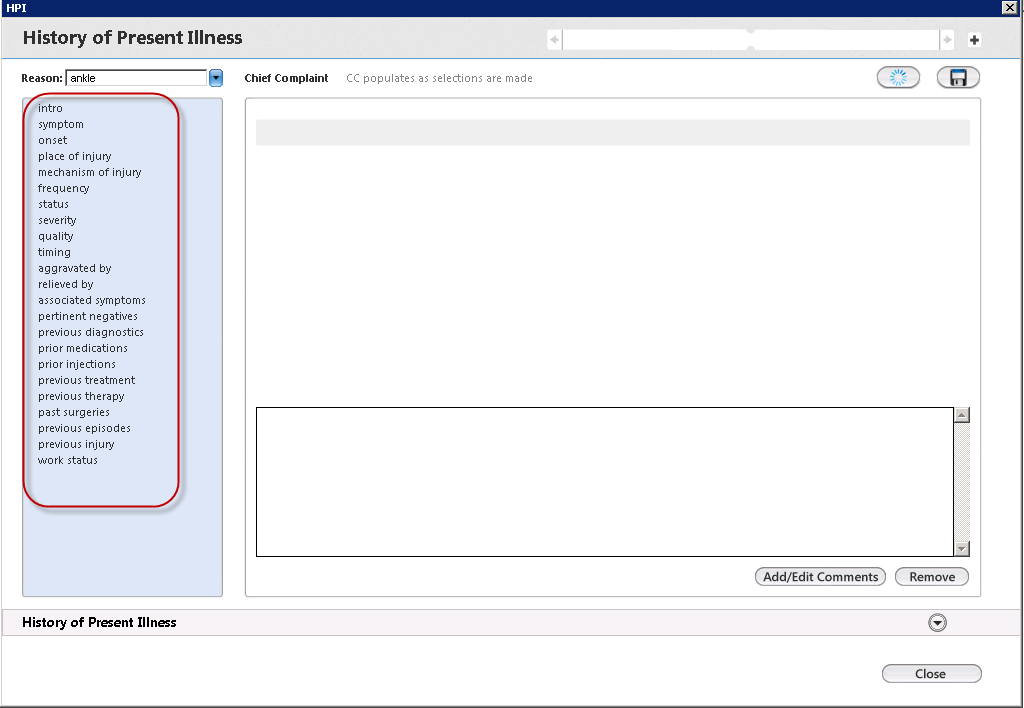Click inside the Reason text field

tap(136, 78)
